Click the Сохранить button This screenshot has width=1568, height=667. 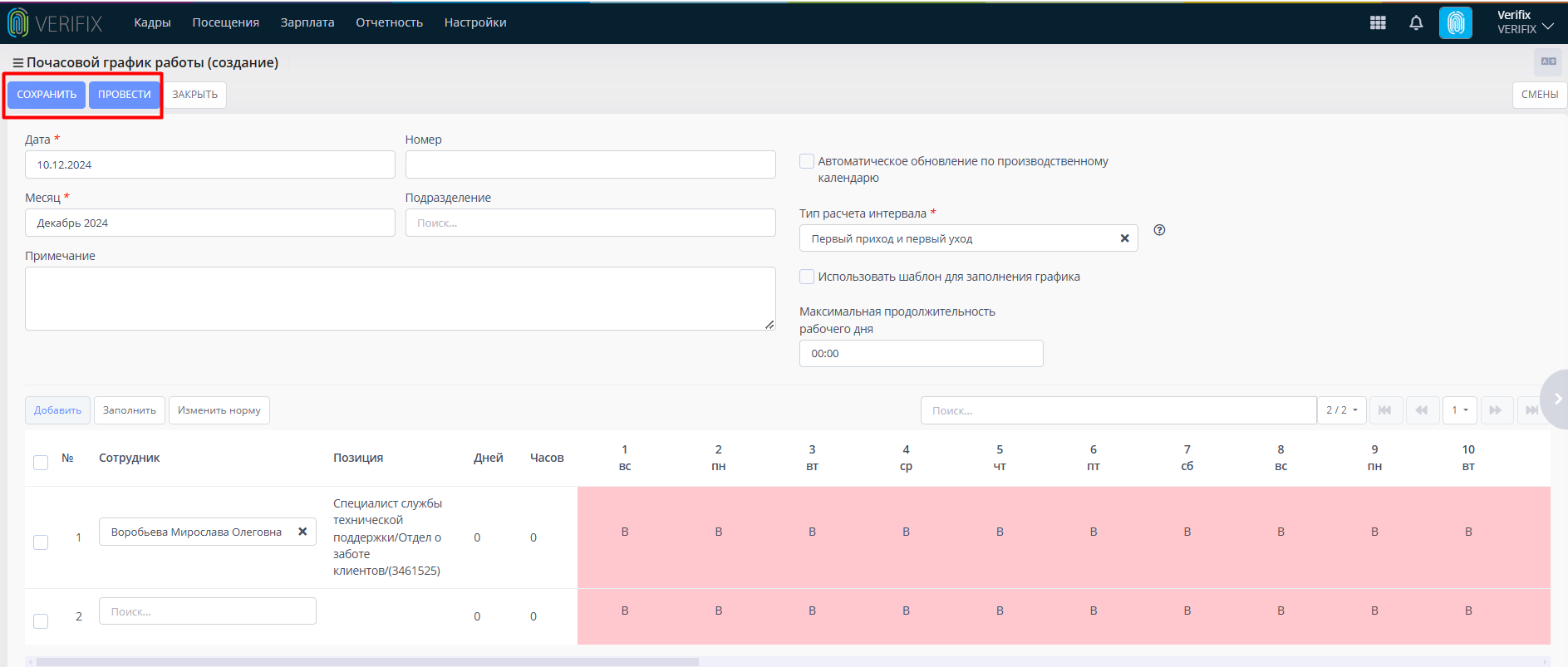click(47, 95)
